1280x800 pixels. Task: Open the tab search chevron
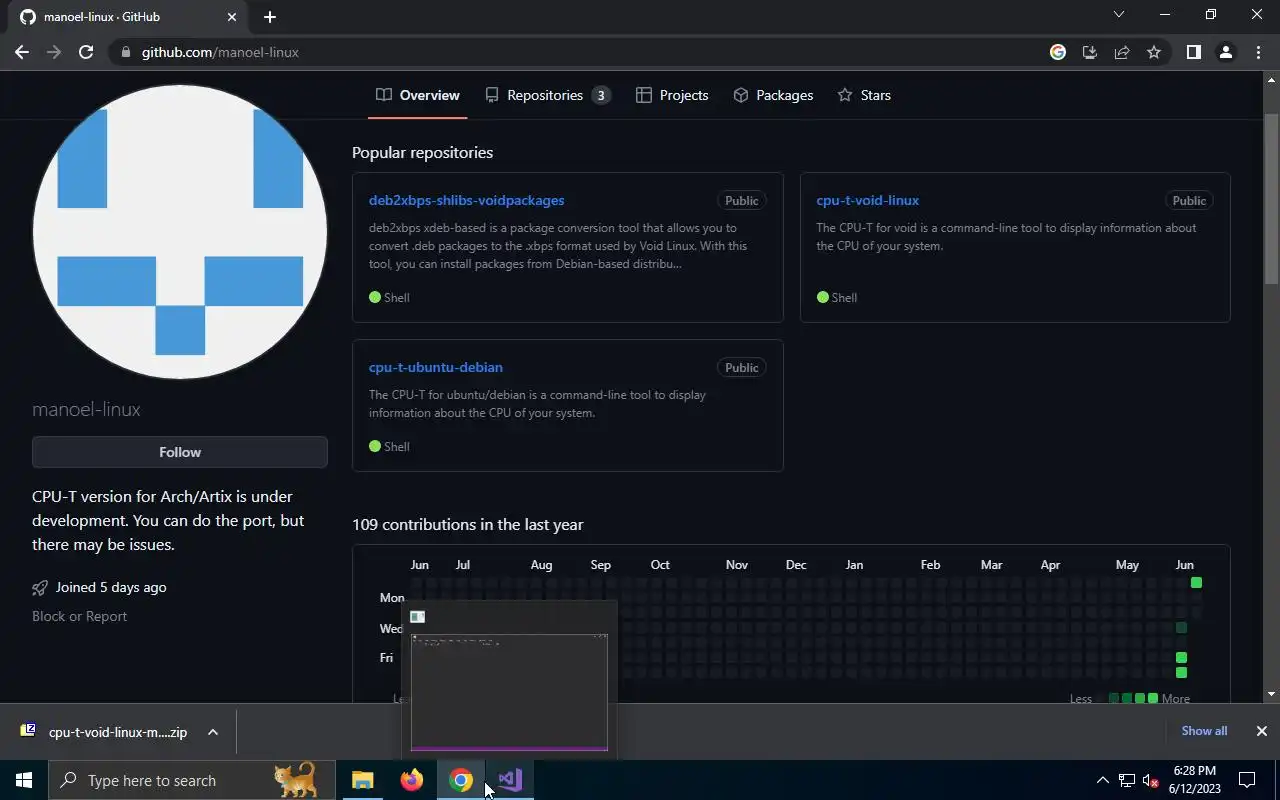(1119, 15)
